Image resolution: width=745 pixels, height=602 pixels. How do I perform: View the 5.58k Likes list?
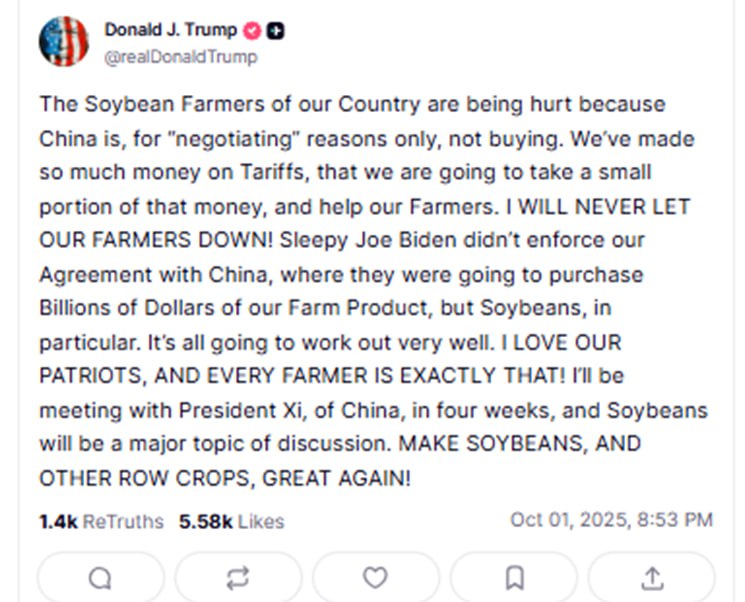click(x=231, y=521)
